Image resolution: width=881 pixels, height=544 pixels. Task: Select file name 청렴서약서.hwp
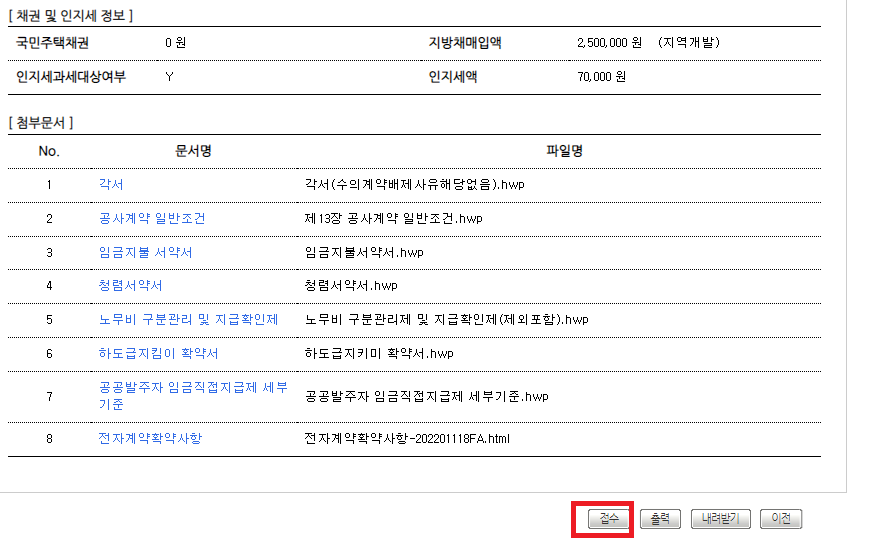[351, 285]
